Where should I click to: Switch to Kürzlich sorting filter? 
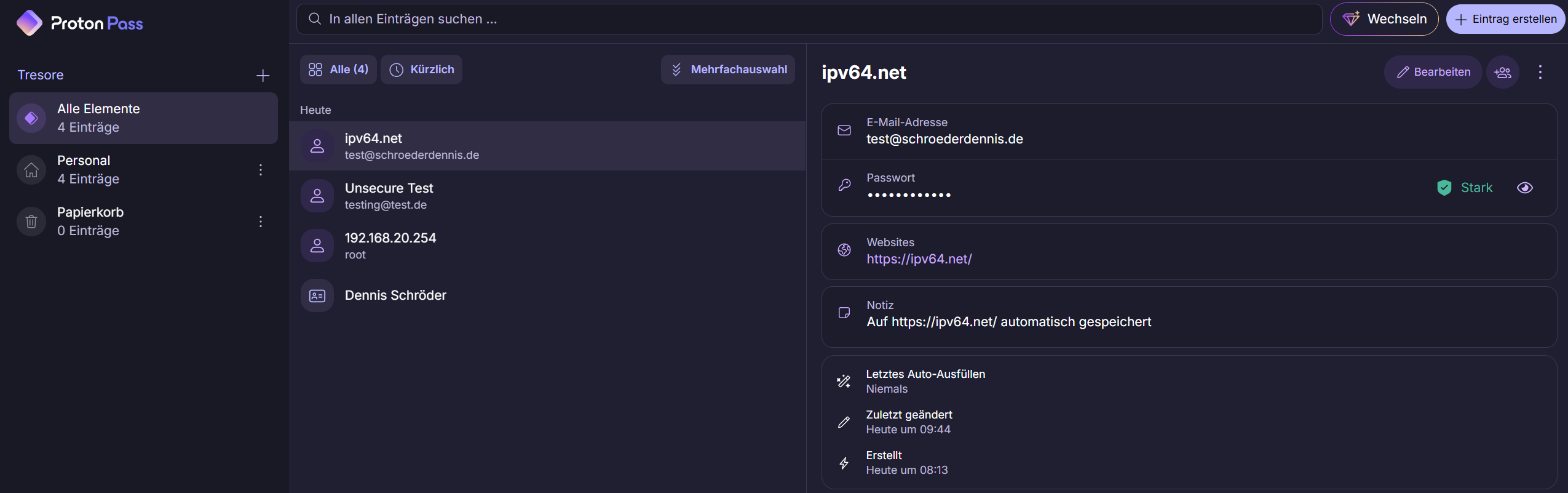[422, 70]
